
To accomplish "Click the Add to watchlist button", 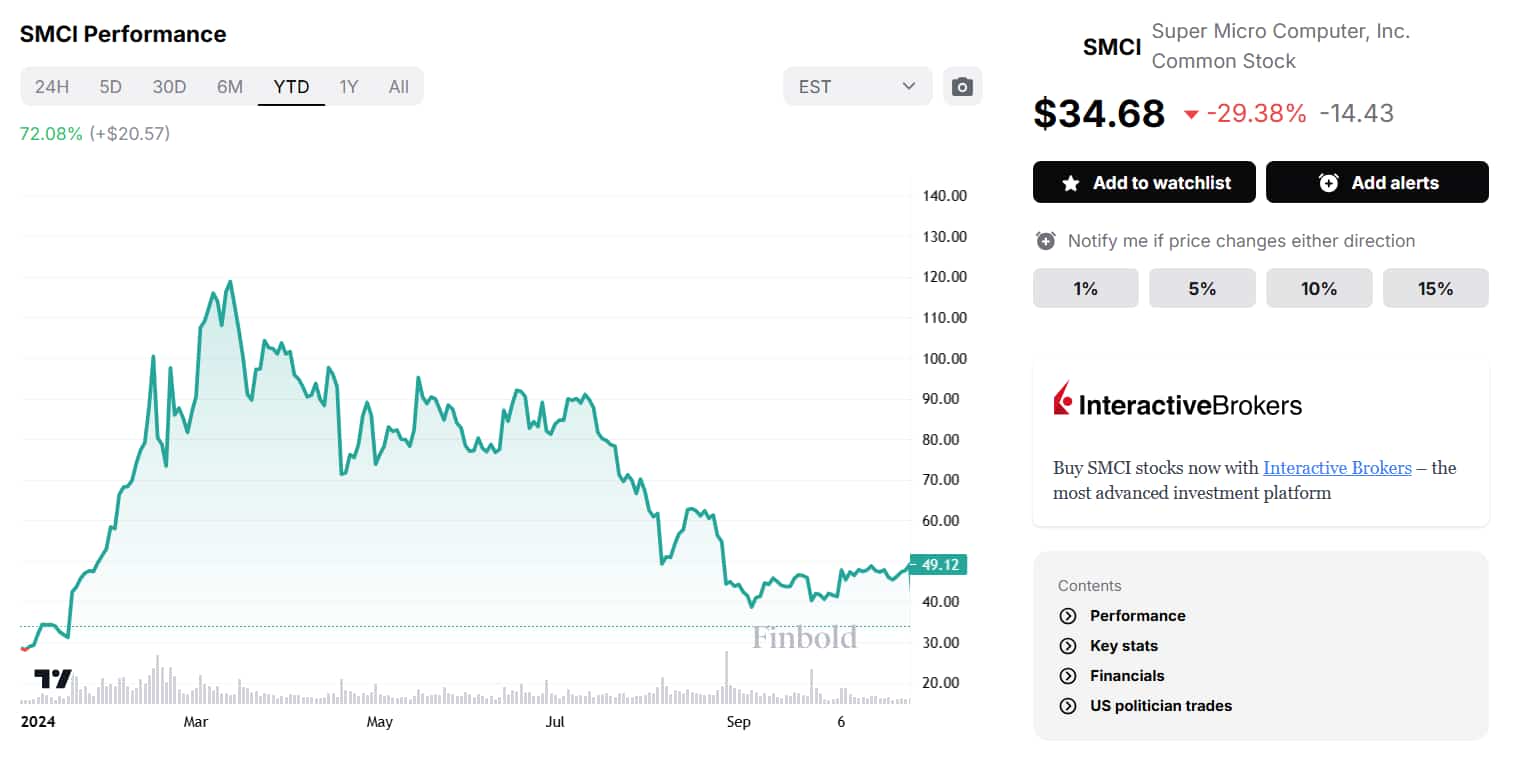I will [1144, 182].
